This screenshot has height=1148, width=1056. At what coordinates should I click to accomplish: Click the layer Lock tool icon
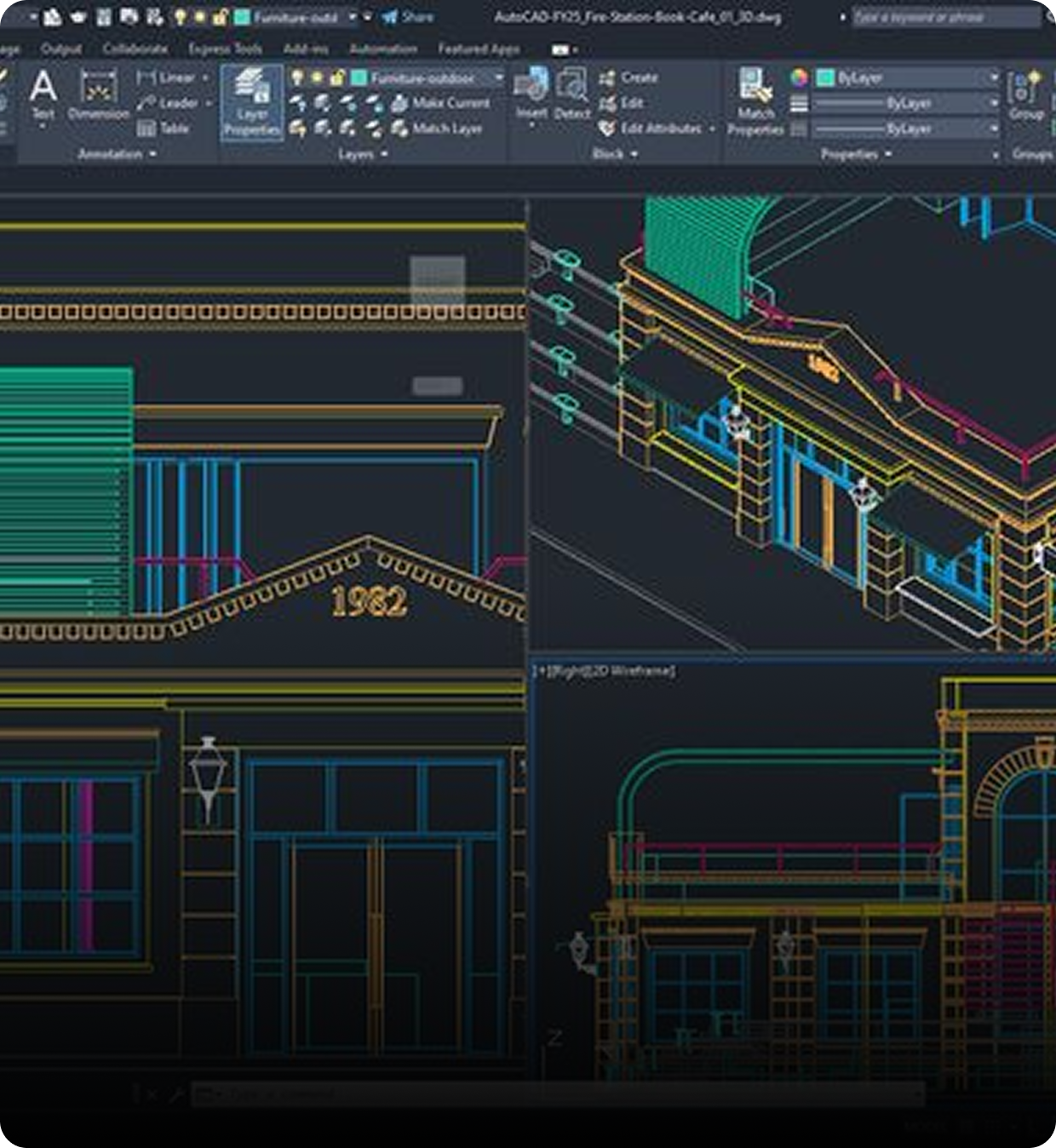coord(374,104)
